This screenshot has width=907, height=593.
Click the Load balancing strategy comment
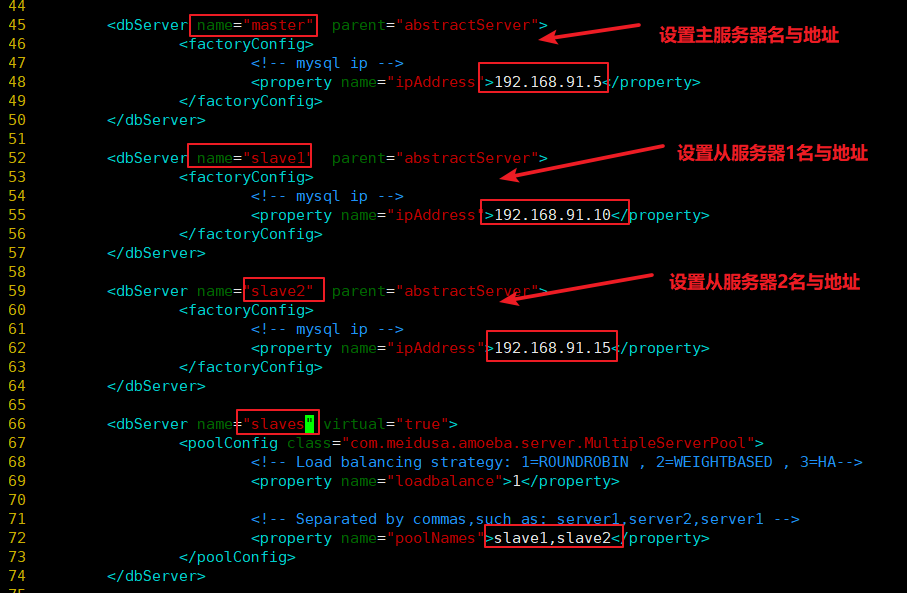(x=556, y=462)
